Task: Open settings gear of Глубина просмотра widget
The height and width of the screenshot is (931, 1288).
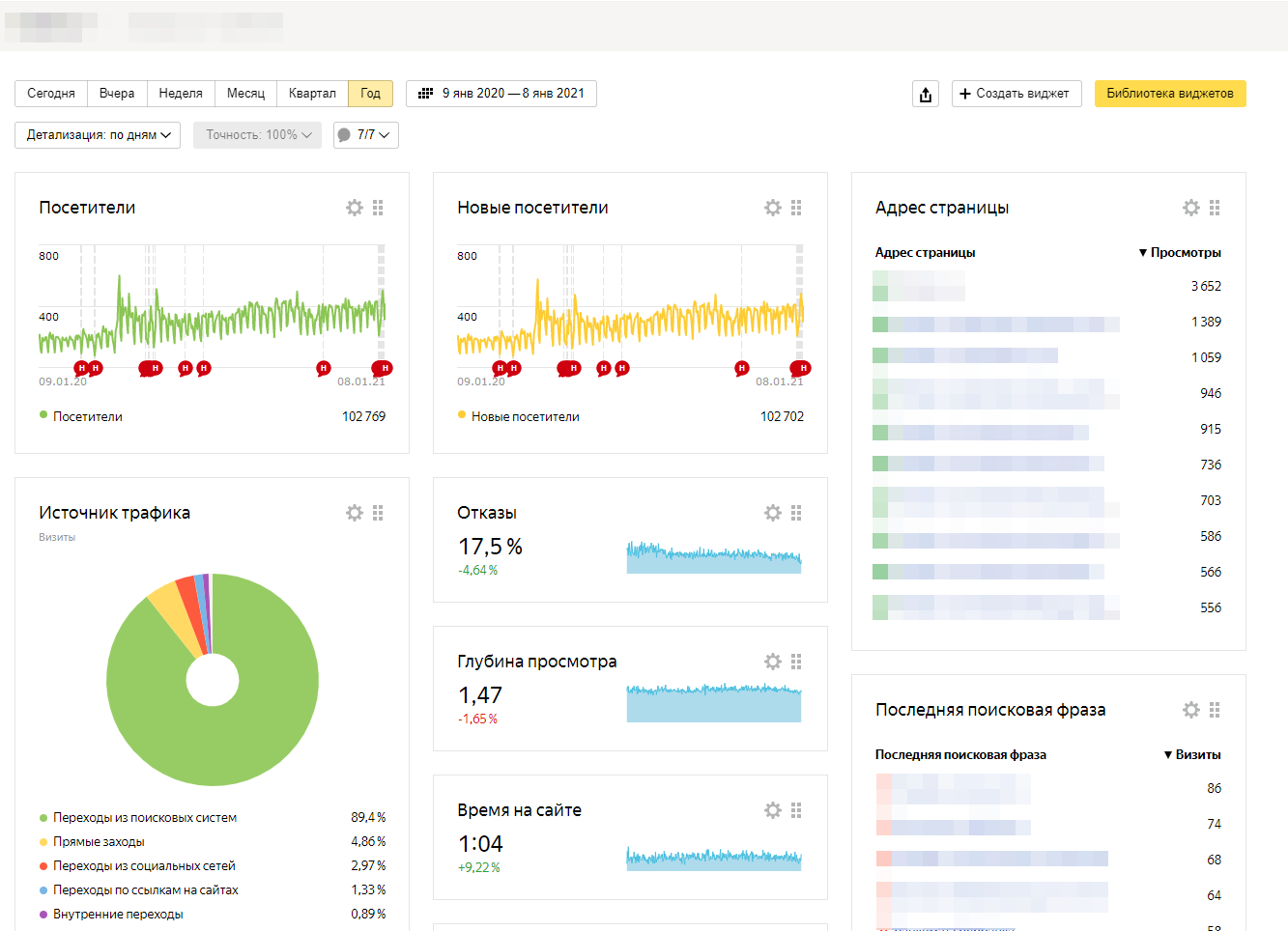Action: pyautogui.click(x=773, y=662)
